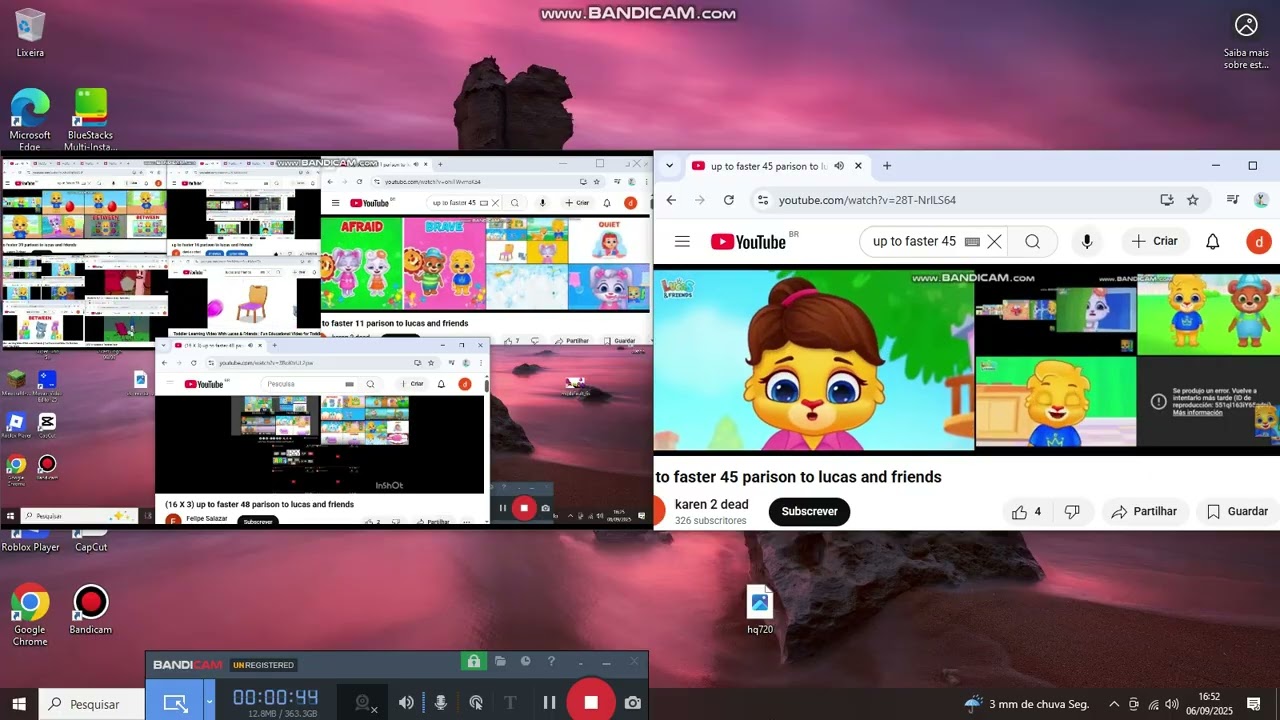The image size is (1280, 720).
Task: Like the video showing 4 likes
Action: point(1027,511)
